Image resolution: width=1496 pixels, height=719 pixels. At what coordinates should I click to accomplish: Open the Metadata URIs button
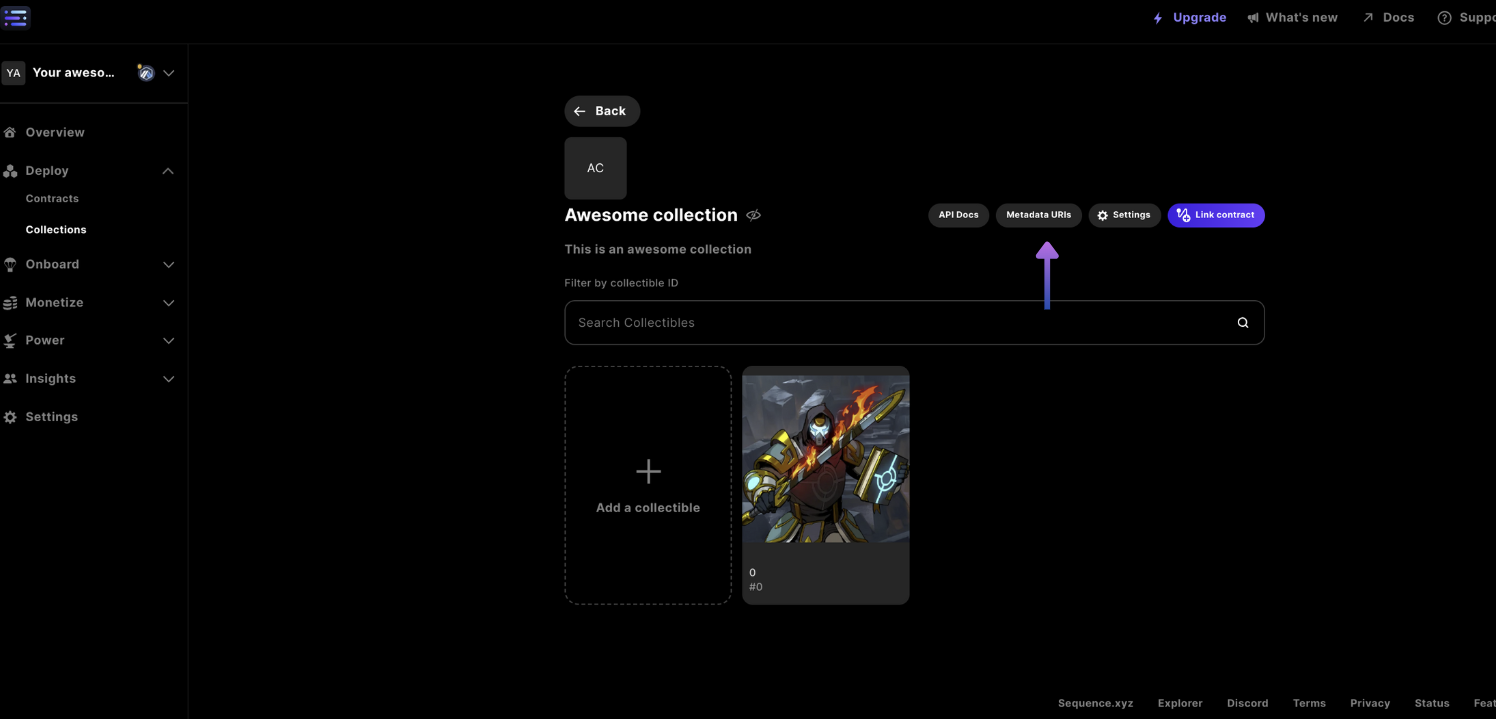click(x=1038, y=215)
